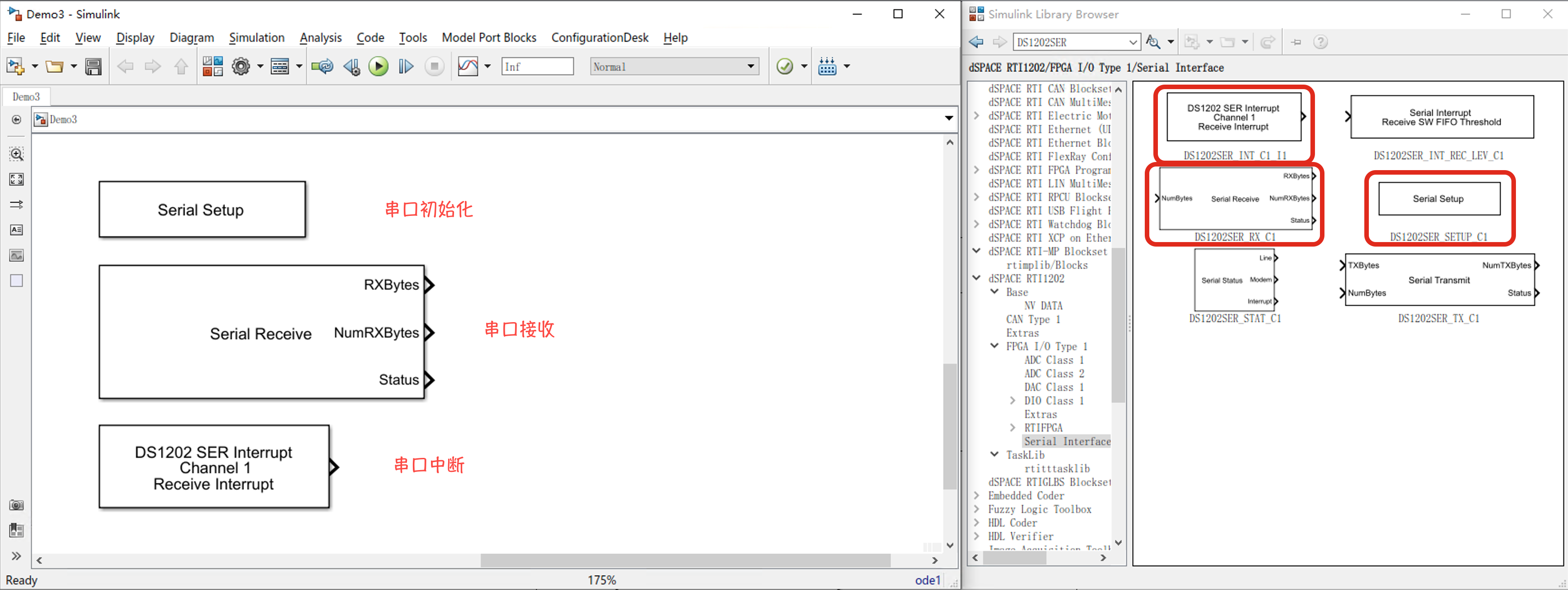Open the File menu
This screenshot has height=590, width=1568.
click(16, 38)
